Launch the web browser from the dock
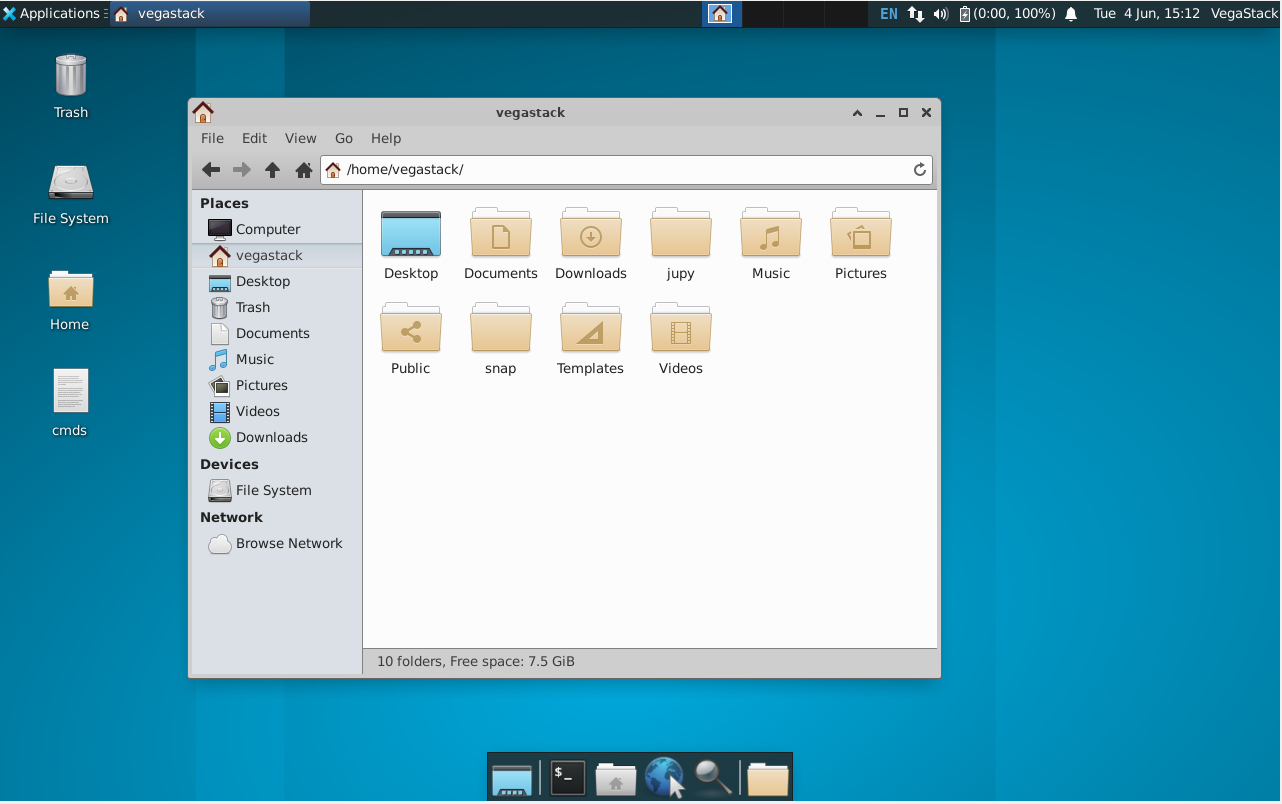The height and width of the screenshot is (804, 1282). pyautogui.click(x=664, y=776)
